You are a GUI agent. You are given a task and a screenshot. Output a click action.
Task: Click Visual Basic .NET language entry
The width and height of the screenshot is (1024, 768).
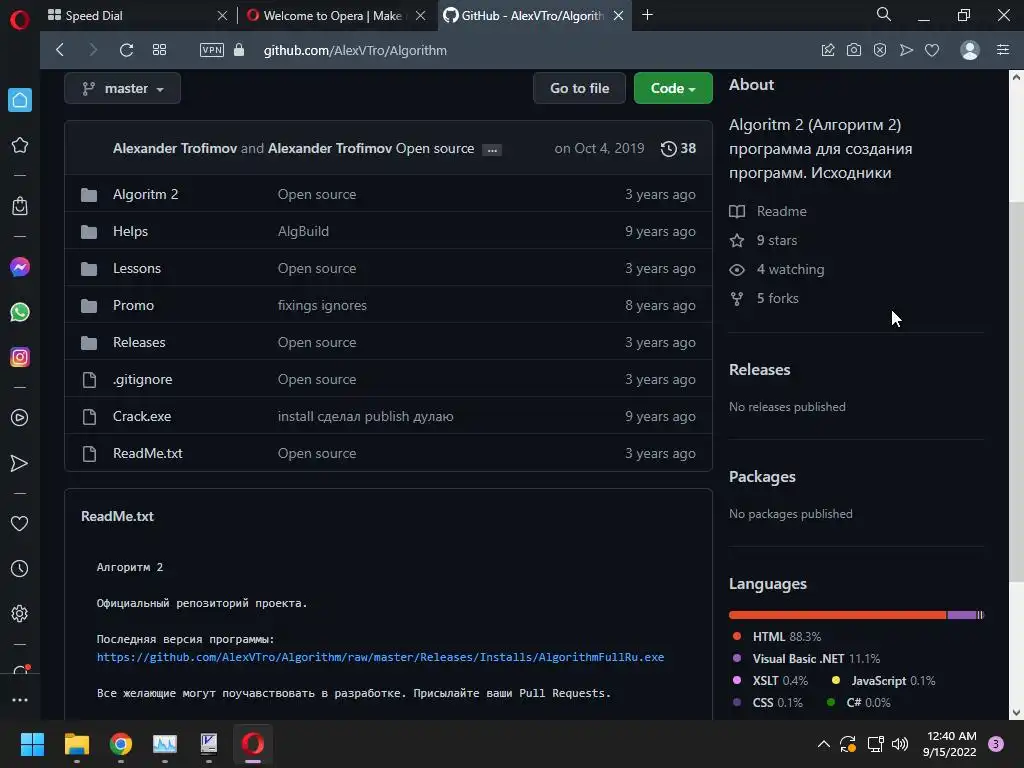(x=806, y=658)
